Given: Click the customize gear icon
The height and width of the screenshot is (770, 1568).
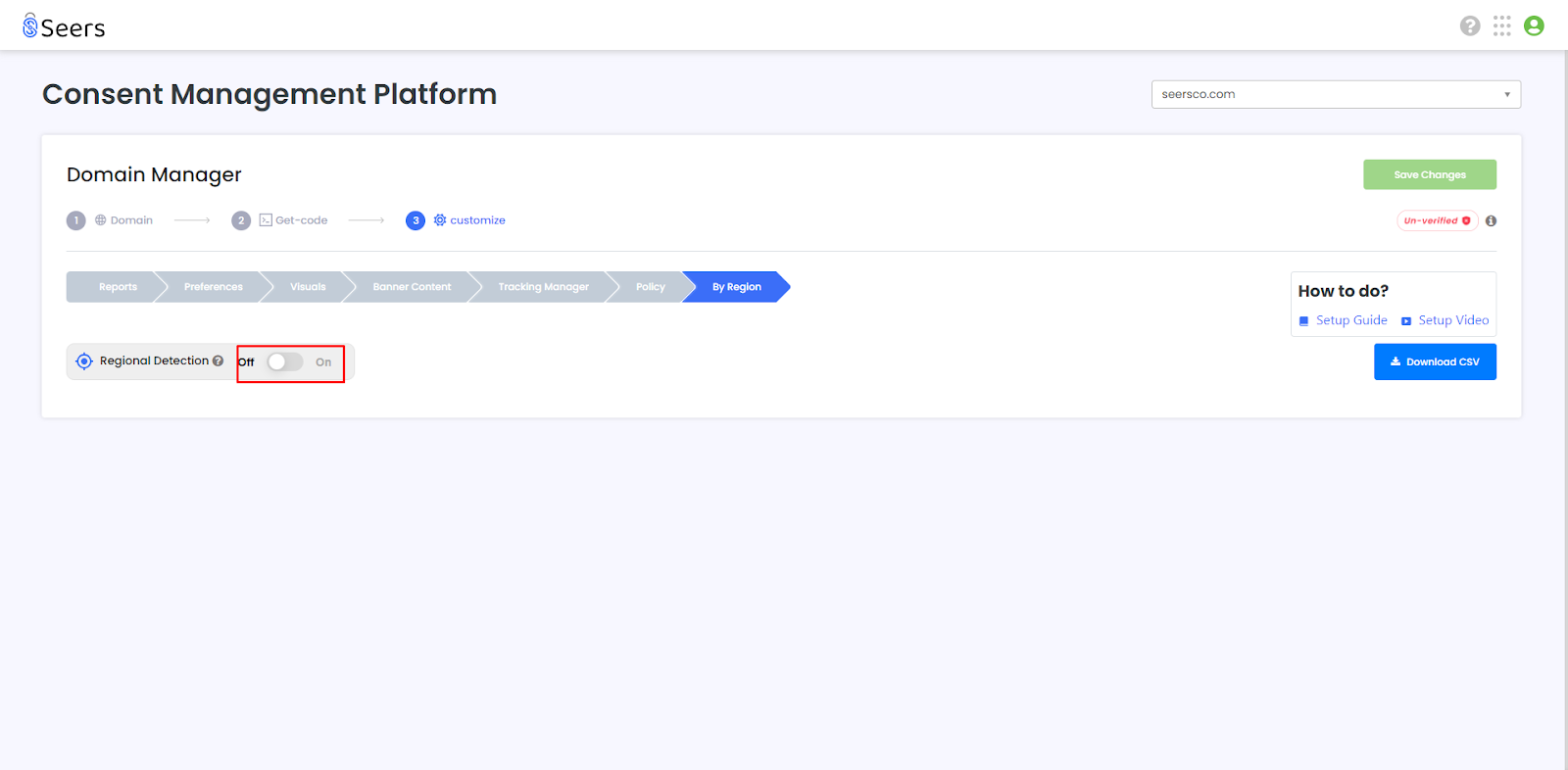Looking at the screenshot, I should point(440,220).
